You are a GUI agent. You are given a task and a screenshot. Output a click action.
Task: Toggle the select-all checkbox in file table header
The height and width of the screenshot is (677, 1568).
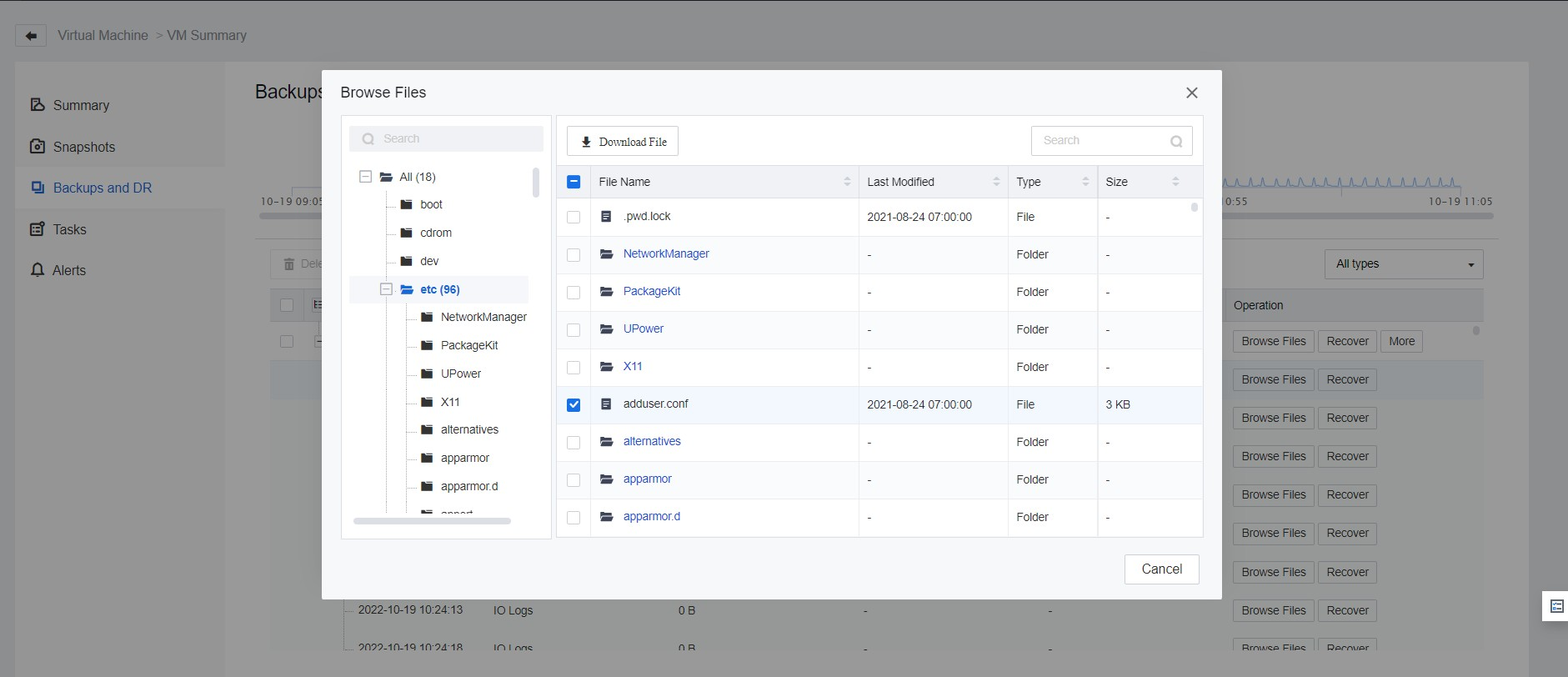pos(574,182)
